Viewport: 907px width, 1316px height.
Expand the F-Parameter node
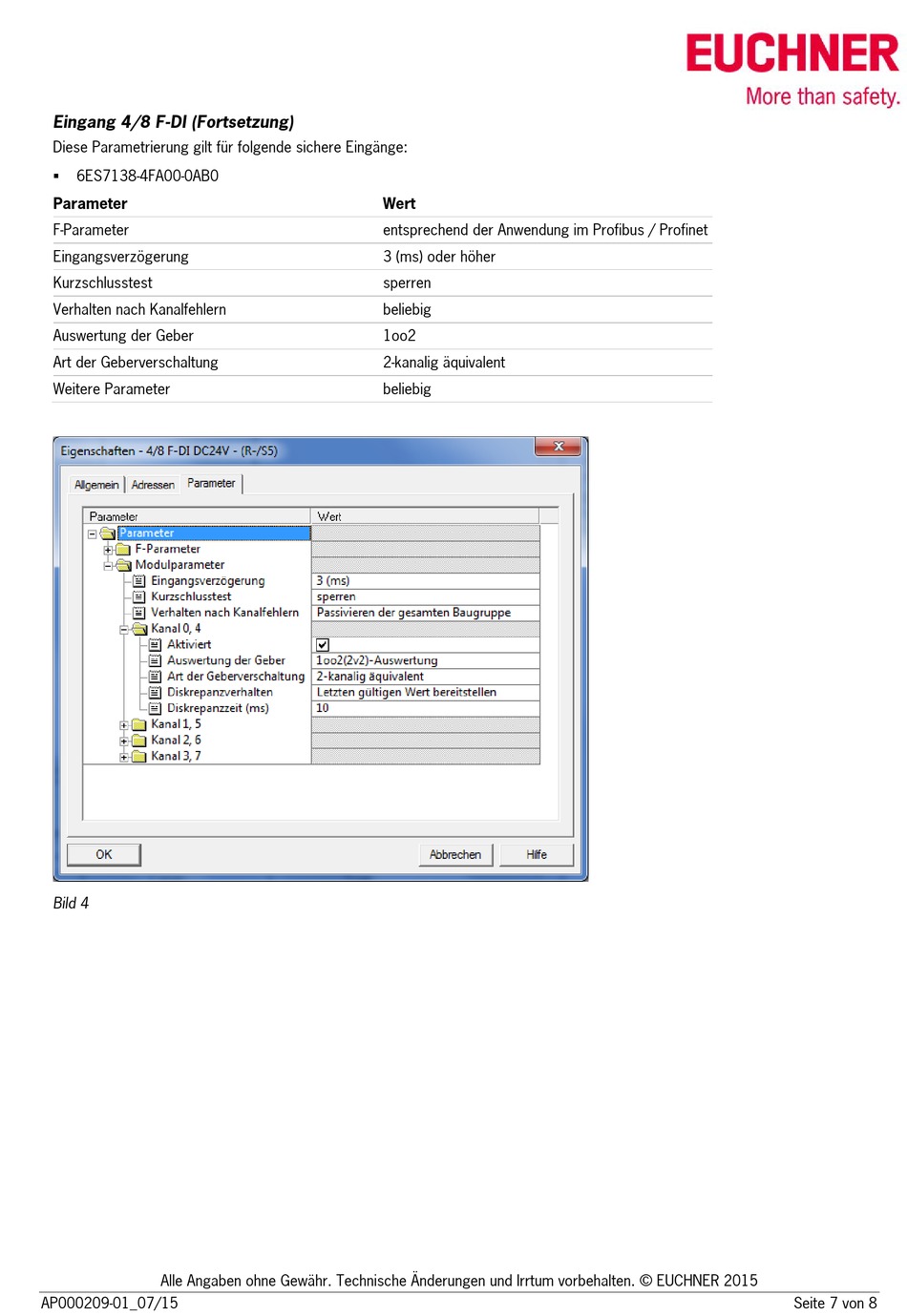click(108, 551)
